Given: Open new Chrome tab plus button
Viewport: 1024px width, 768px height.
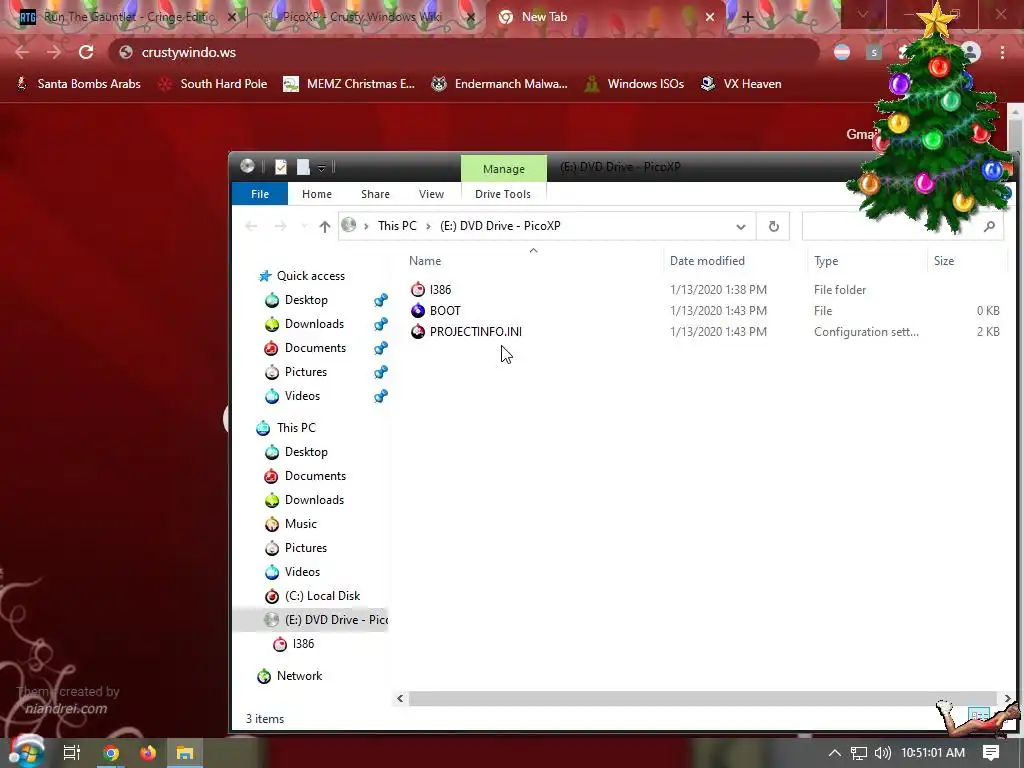Looking at the screenshot, I should pos(748,18).
